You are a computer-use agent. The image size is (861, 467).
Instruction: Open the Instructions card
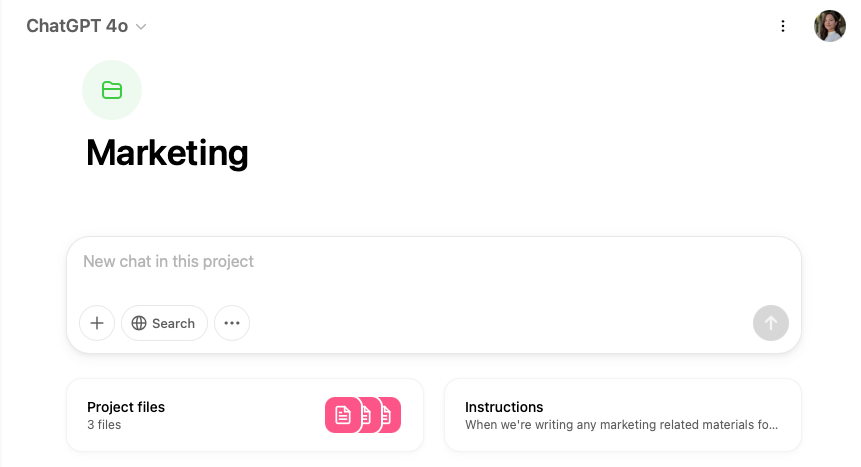pyautogui.click(x=623, y=415)
